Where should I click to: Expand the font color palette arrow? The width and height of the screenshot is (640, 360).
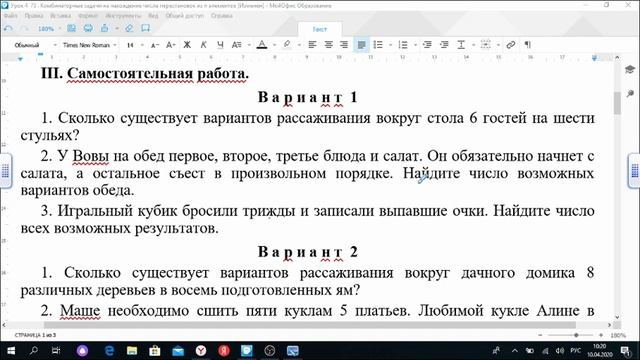(x=274, y=45)
